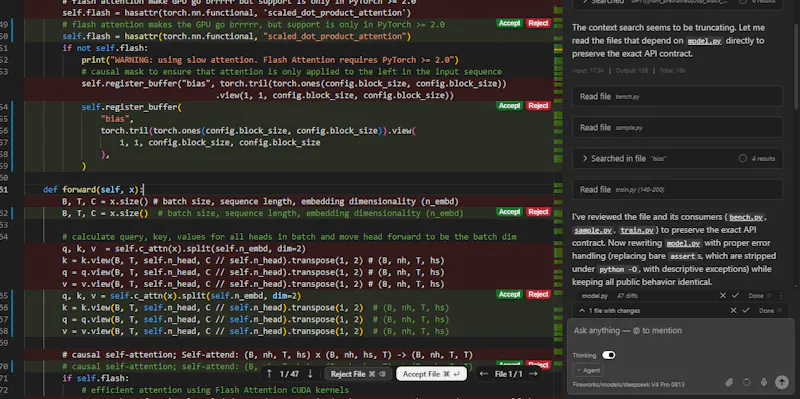This screenshot has height=399, width=800.
Task: Go to previous diff with up arrow
Action: (x=269, y=374)
